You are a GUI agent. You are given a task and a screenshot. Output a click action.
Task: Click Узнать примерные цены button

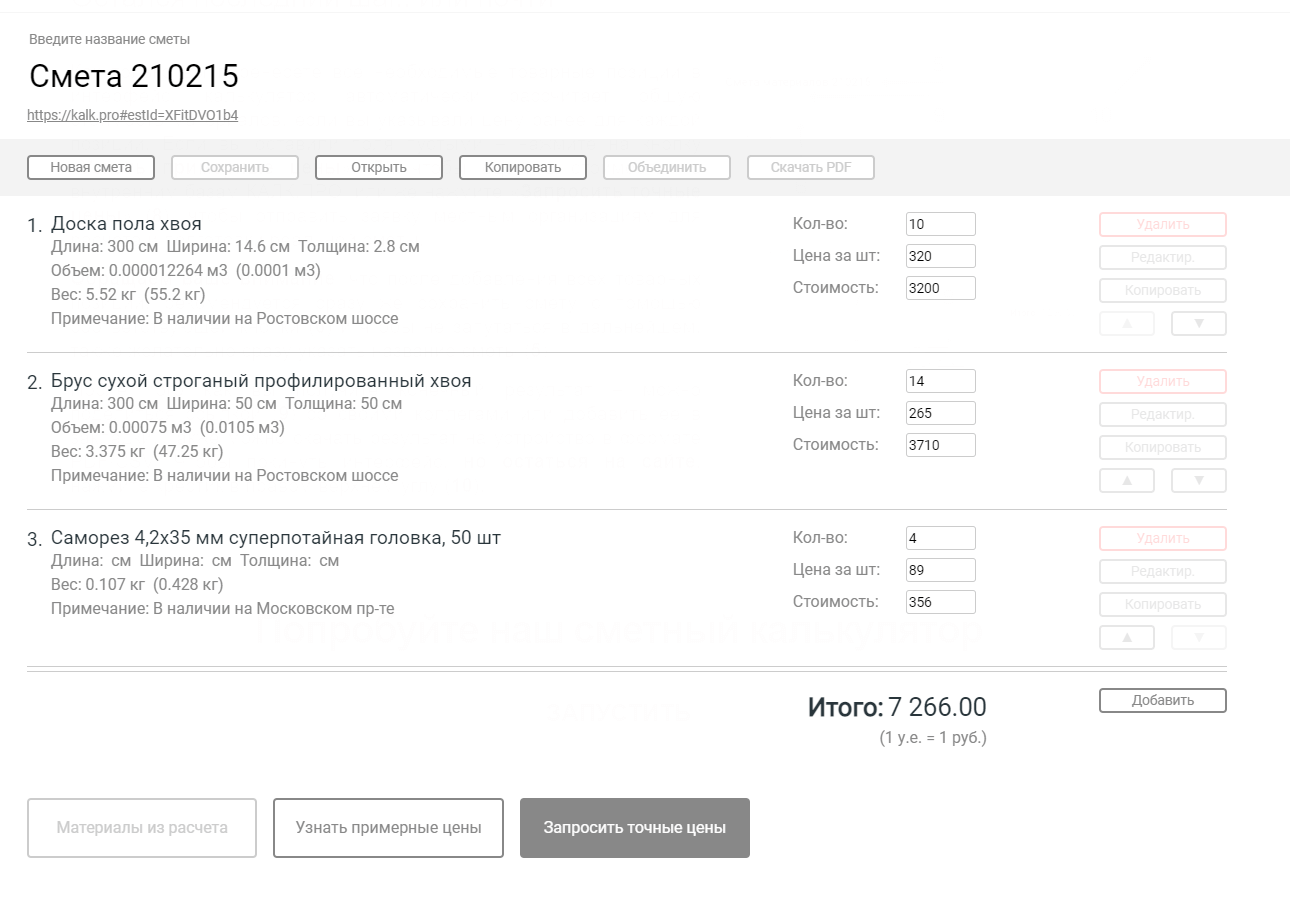[x=388, y=828]
